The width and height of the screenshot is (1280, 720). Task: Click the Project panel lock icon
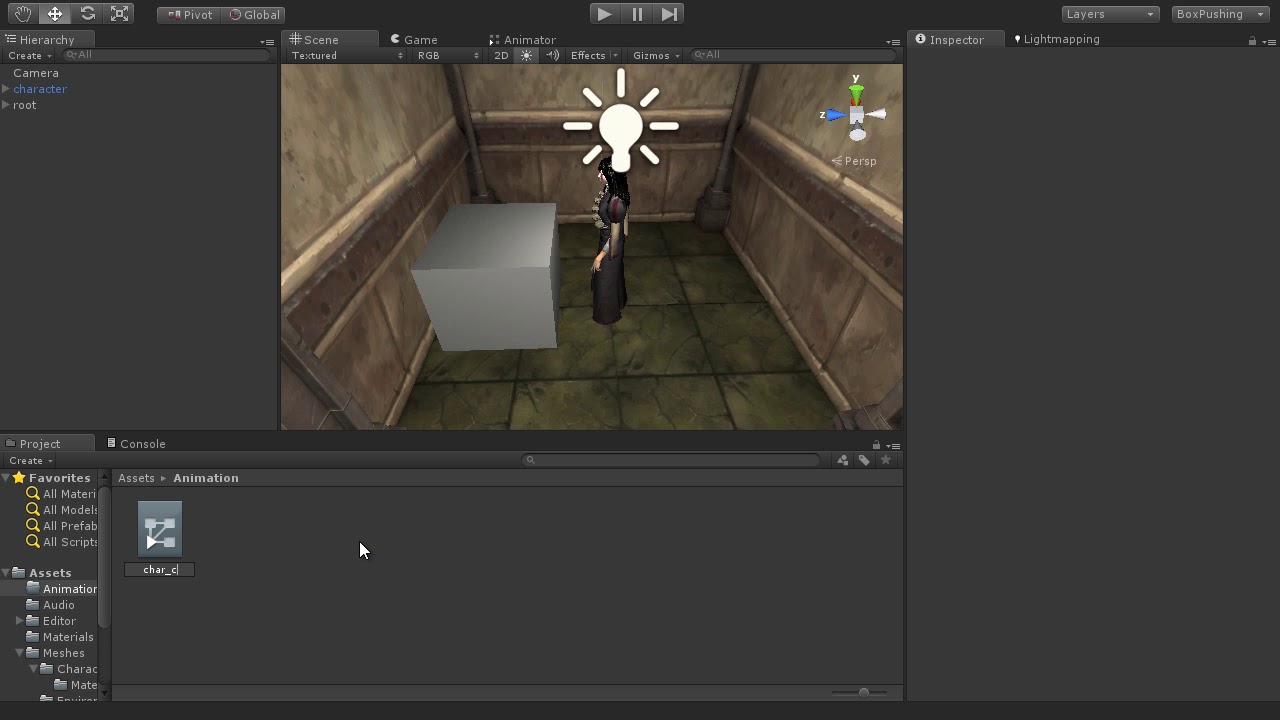pos(877,445)
